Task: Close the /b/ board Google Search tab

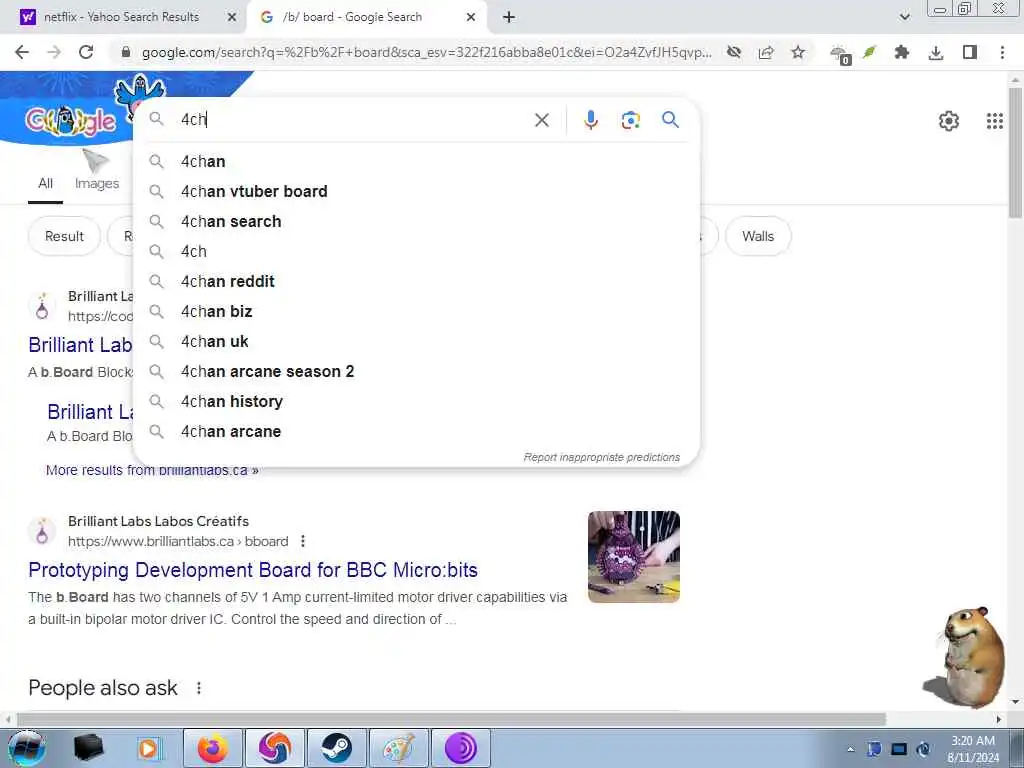Action: click(x=471, y=17)
